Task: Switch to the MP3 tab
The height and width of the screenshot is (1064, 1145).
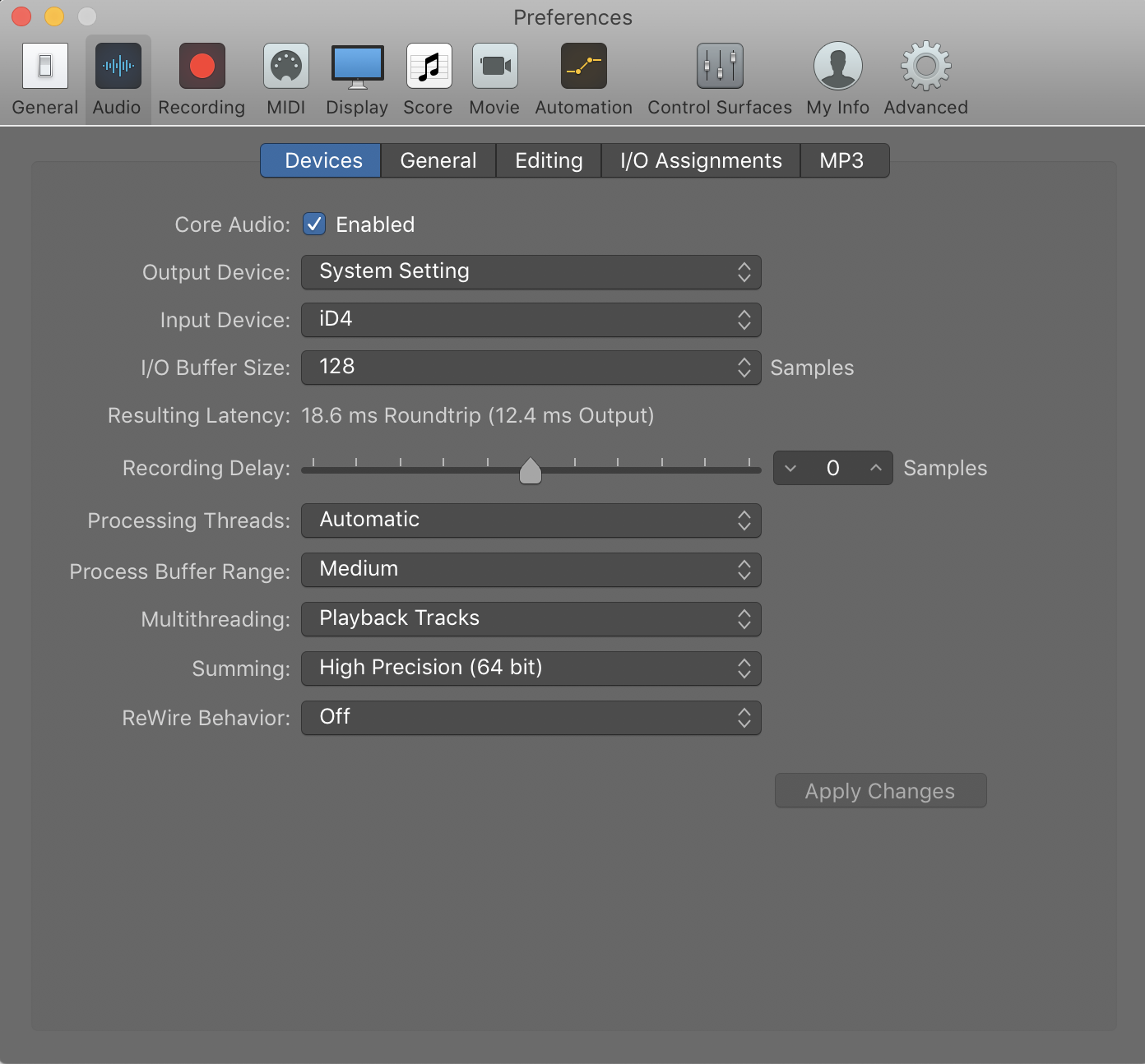Action: (845, 160)
